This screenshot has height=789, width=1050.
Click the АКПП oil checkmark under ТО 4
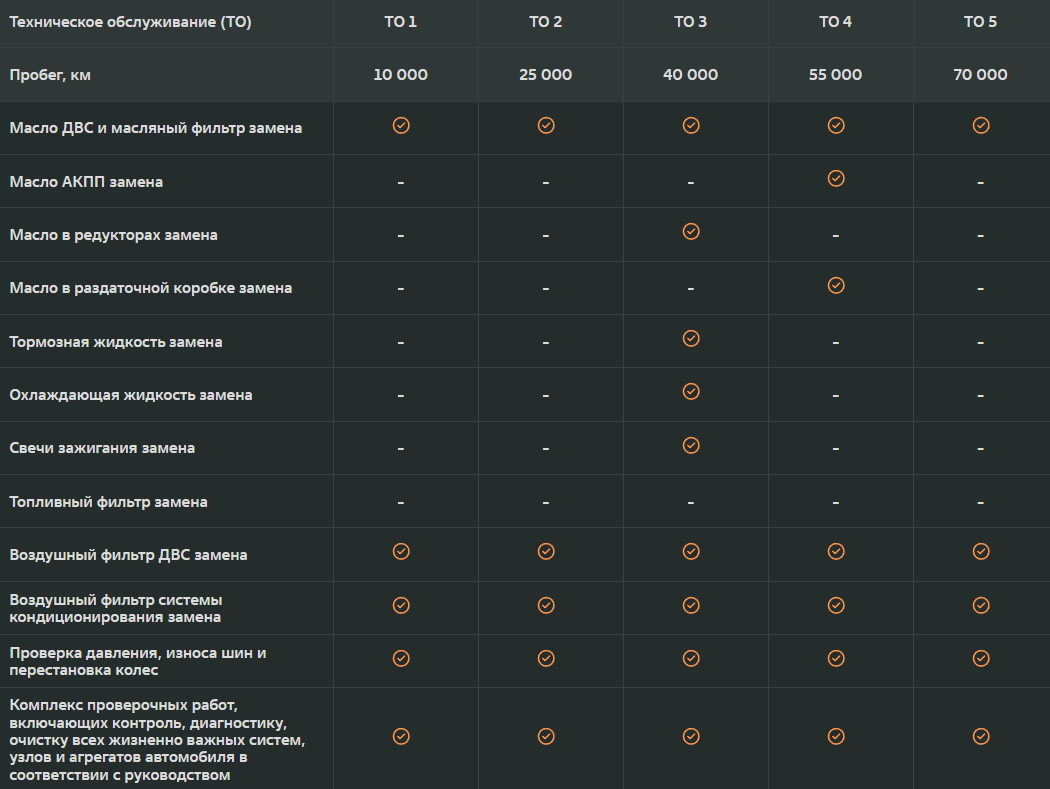pyautogui.click(x=836, y=178)
